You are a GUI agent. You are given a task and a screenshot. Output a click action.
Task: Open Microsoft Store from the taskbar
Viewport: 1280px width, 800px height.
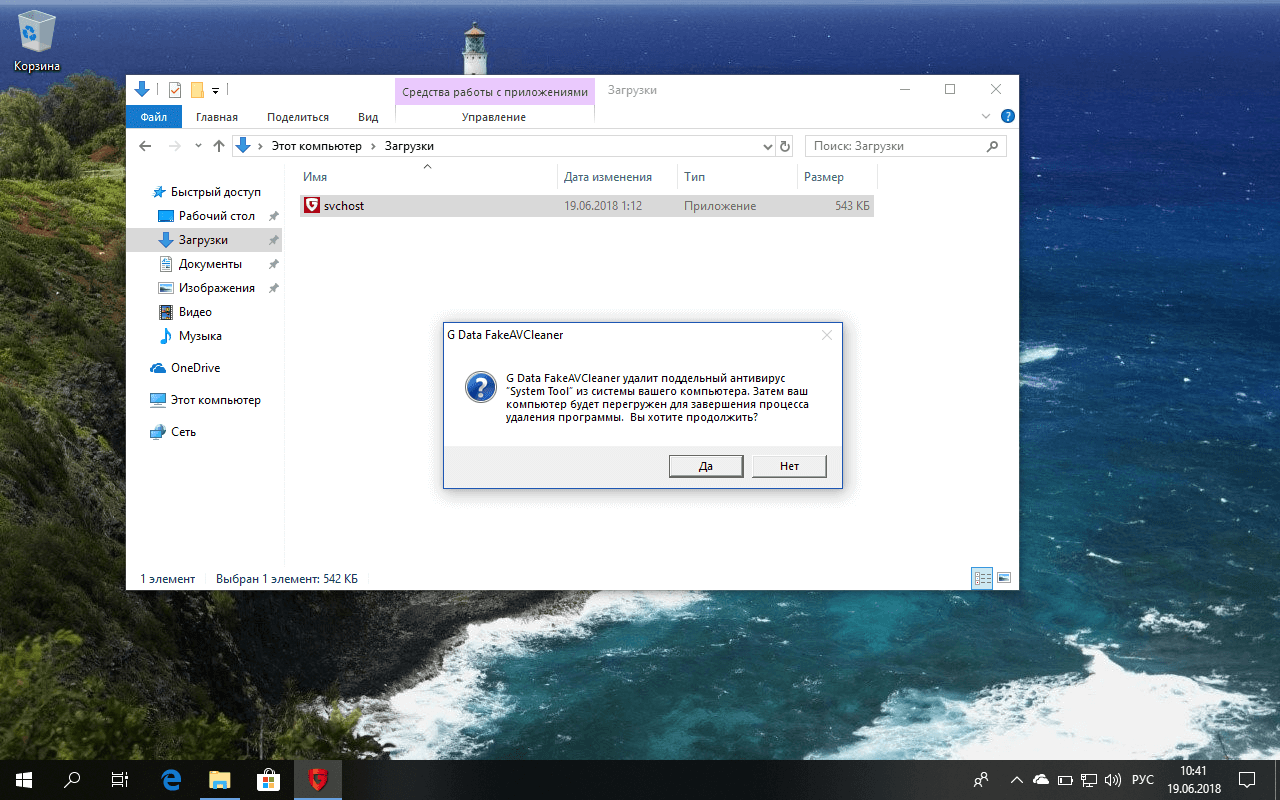click(268, 780)
